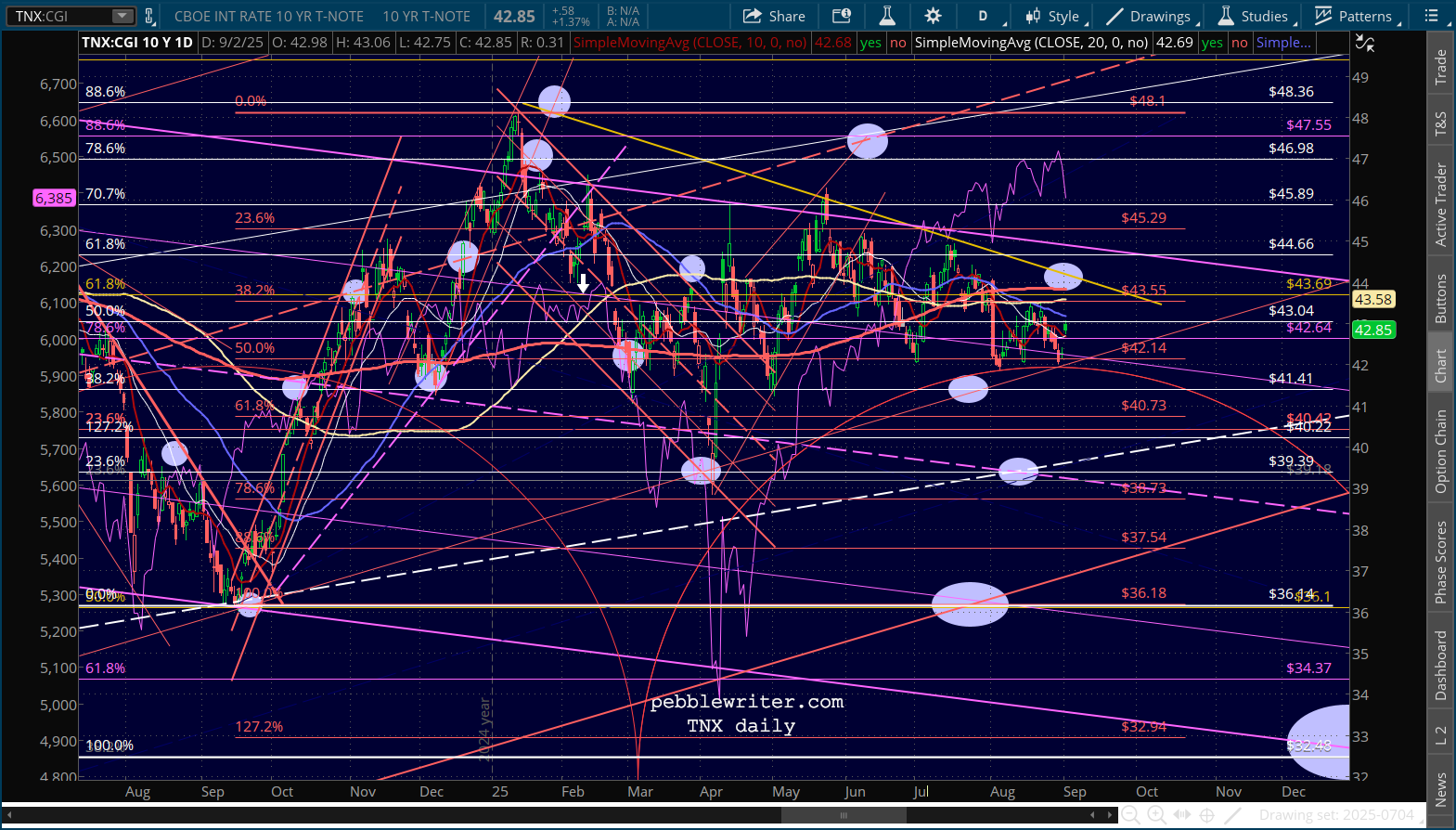Toggle 'yes' on 10-period SimpleMovingAvg
1456x830 pixels.
tap(870, 43)
